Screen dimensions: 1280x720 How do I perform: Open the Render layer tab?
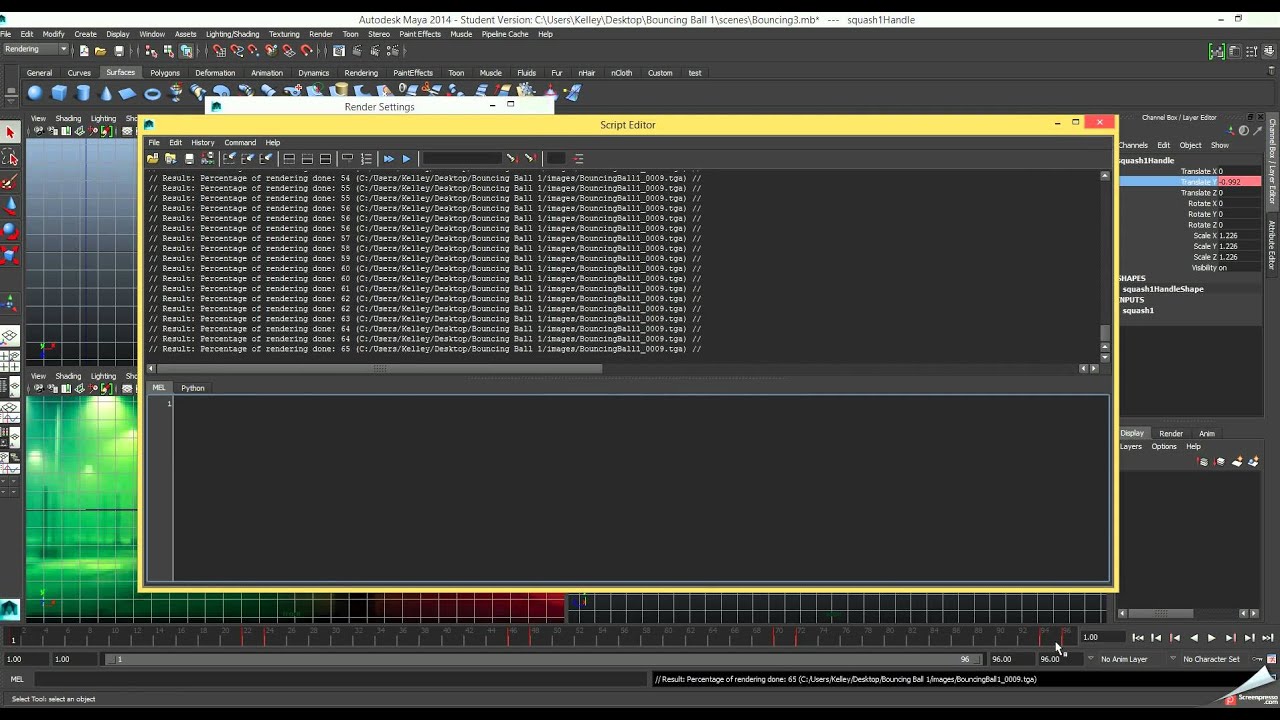click(x=1171, y=434)
